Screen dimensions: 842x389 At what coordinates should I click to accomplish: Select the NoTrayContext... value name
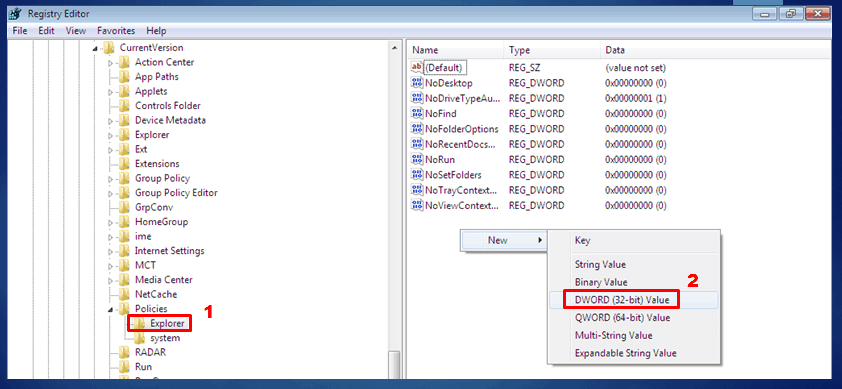click(x=461, y=190)
